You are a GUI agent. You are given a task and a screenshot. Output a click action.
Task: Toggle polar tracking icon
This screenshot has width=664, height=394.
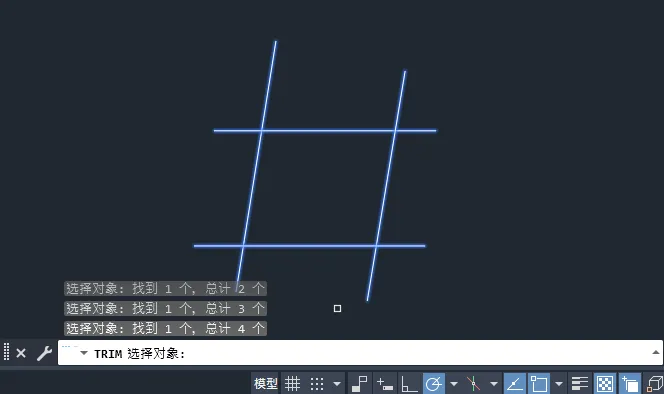tap(434, 384)
